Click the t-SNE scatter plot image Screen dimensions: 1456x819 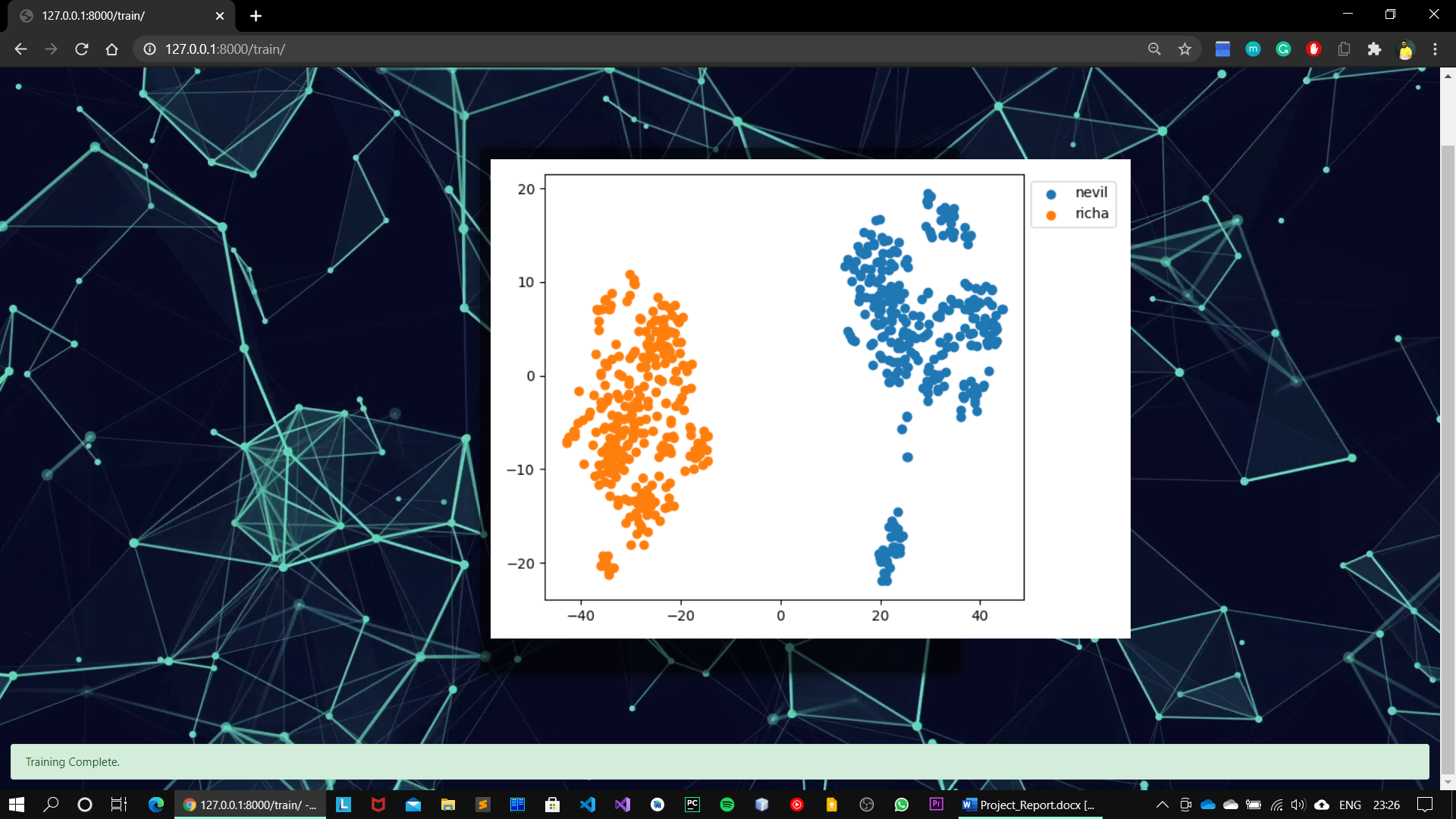[x=810, y=399]
